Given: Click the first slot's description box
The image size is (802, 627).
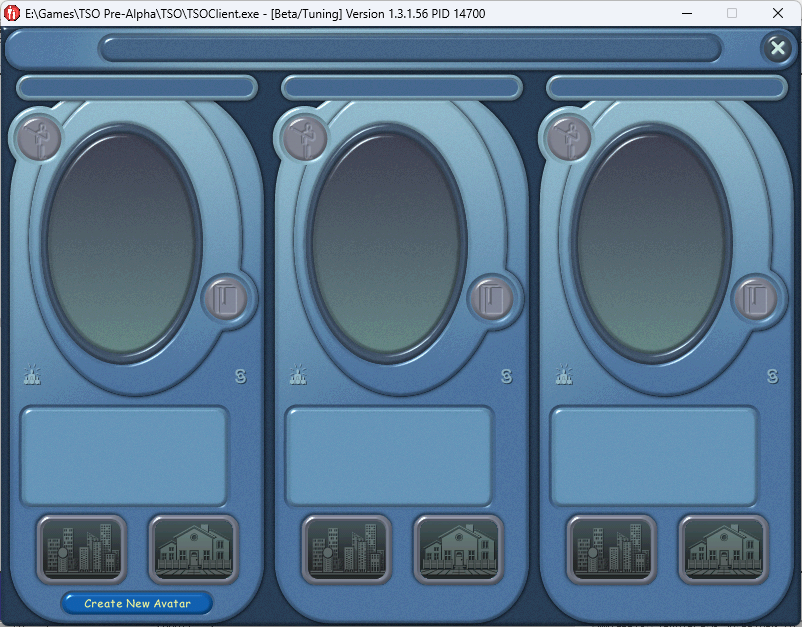Looking at the screenshot, I should pos(124,456).
